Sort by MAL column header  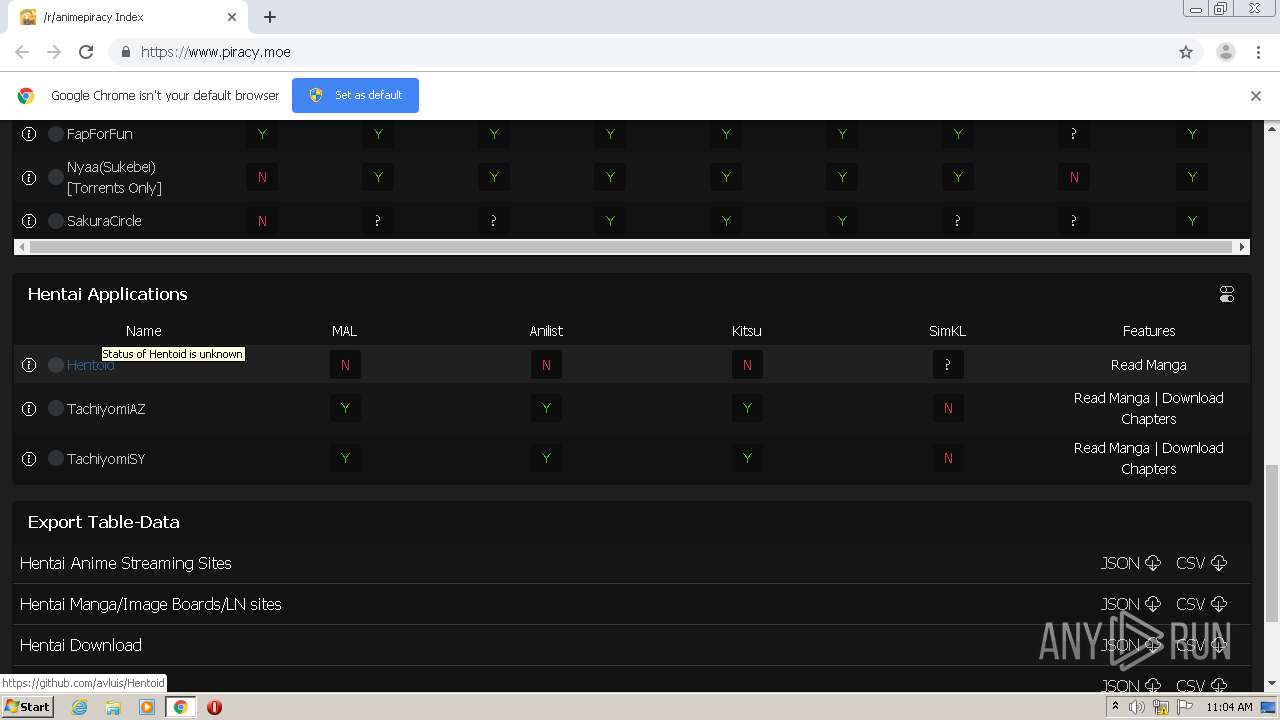tap(344, 331)
